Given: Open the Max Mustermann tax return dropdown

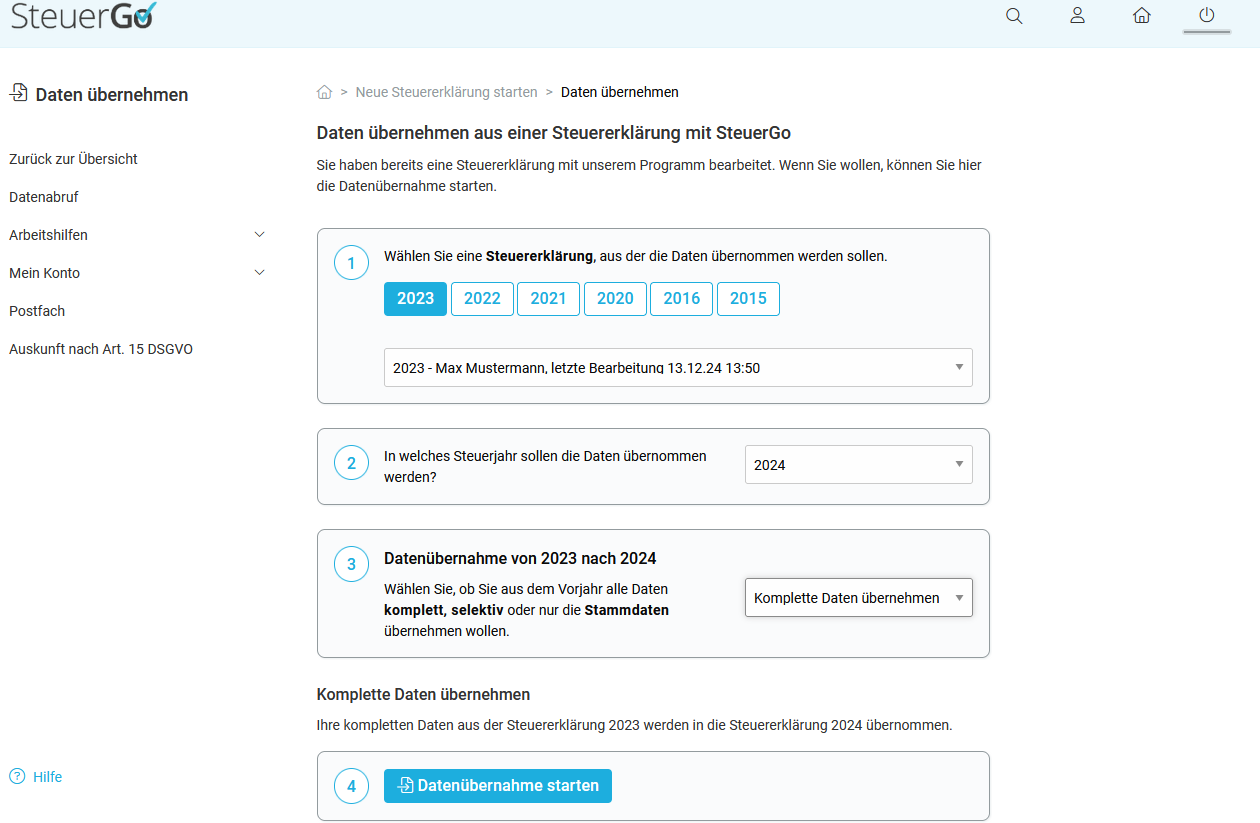Looking at the screenshot, I should (678, 368).
